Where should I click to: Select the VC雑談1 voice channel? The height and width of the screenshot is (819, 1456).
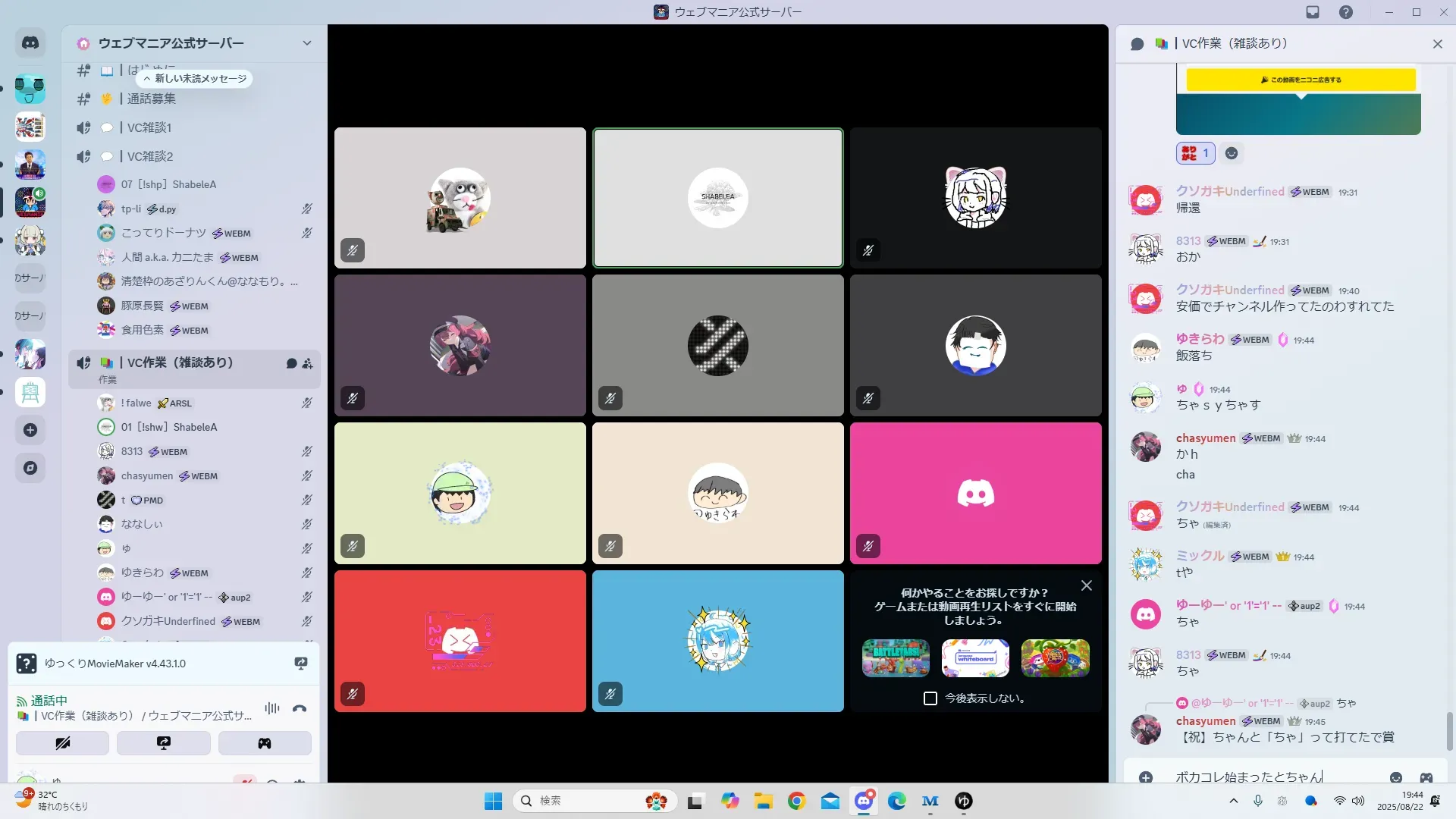[x=149, y=127]
